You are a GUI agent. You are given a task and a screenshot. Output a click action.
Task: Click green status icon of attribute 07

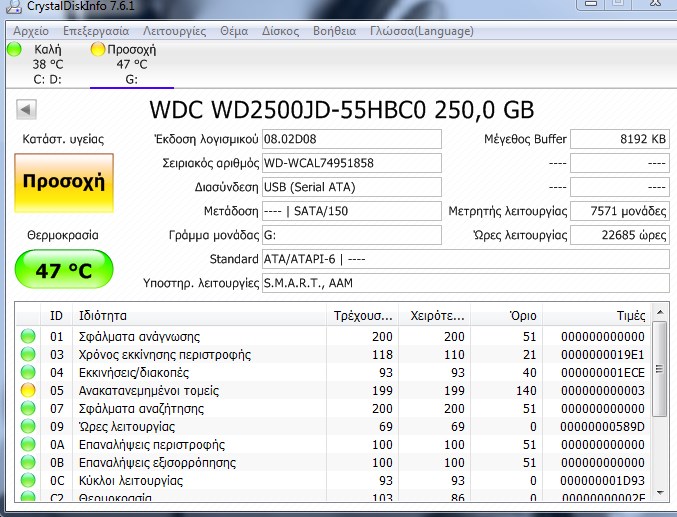tap(28, 408)
